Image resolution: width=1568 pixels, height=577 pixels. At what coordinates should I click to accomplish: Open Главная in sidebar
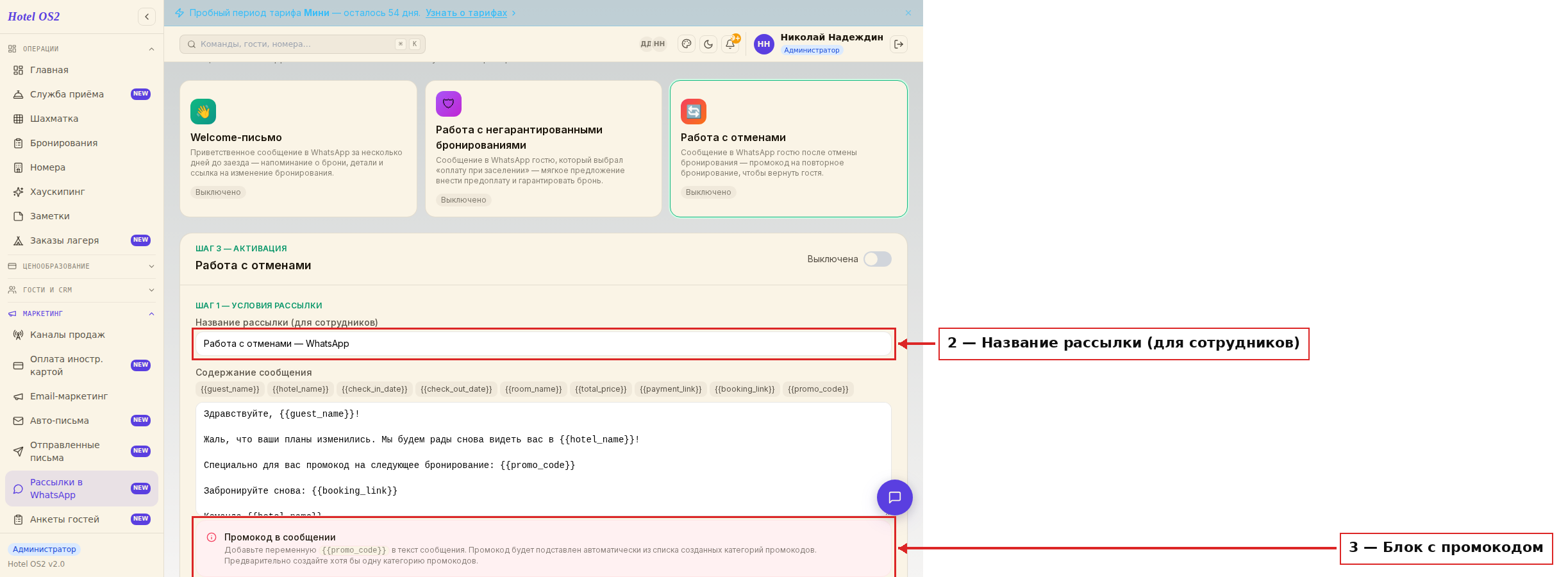pyautogui.click(x=81, y=70)
